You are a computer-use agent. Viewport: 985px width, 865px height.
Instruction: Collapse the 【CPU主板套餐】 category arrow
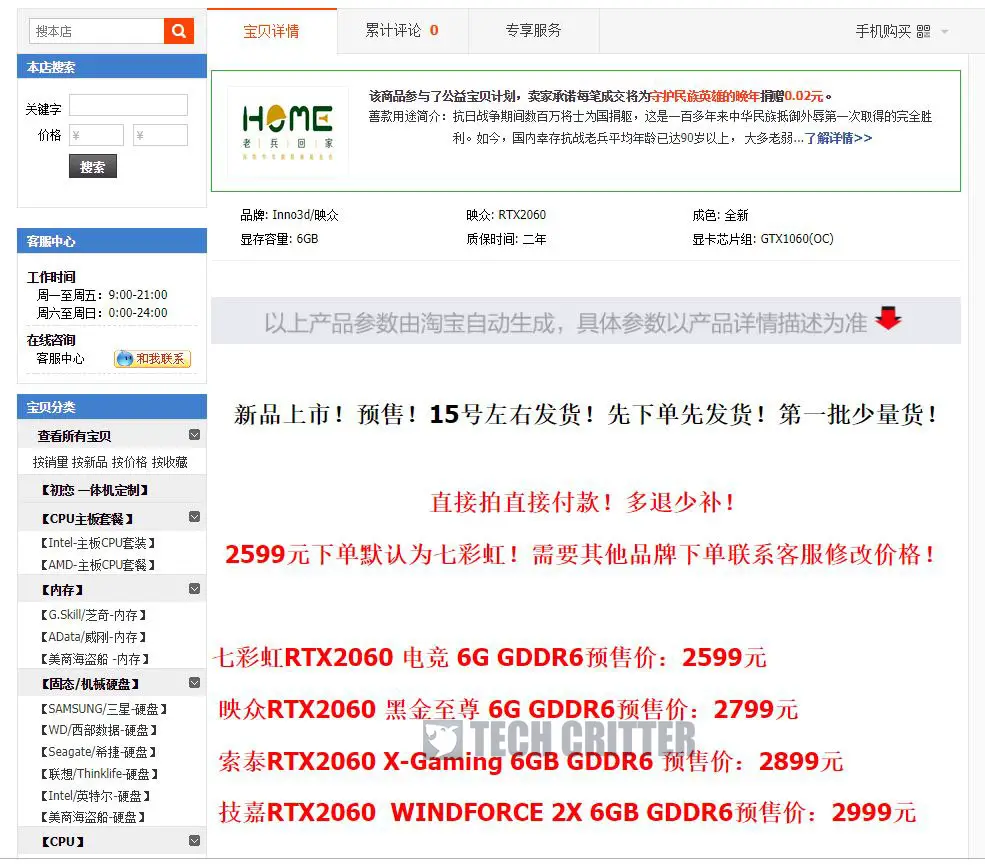click(x=195, y=517)
